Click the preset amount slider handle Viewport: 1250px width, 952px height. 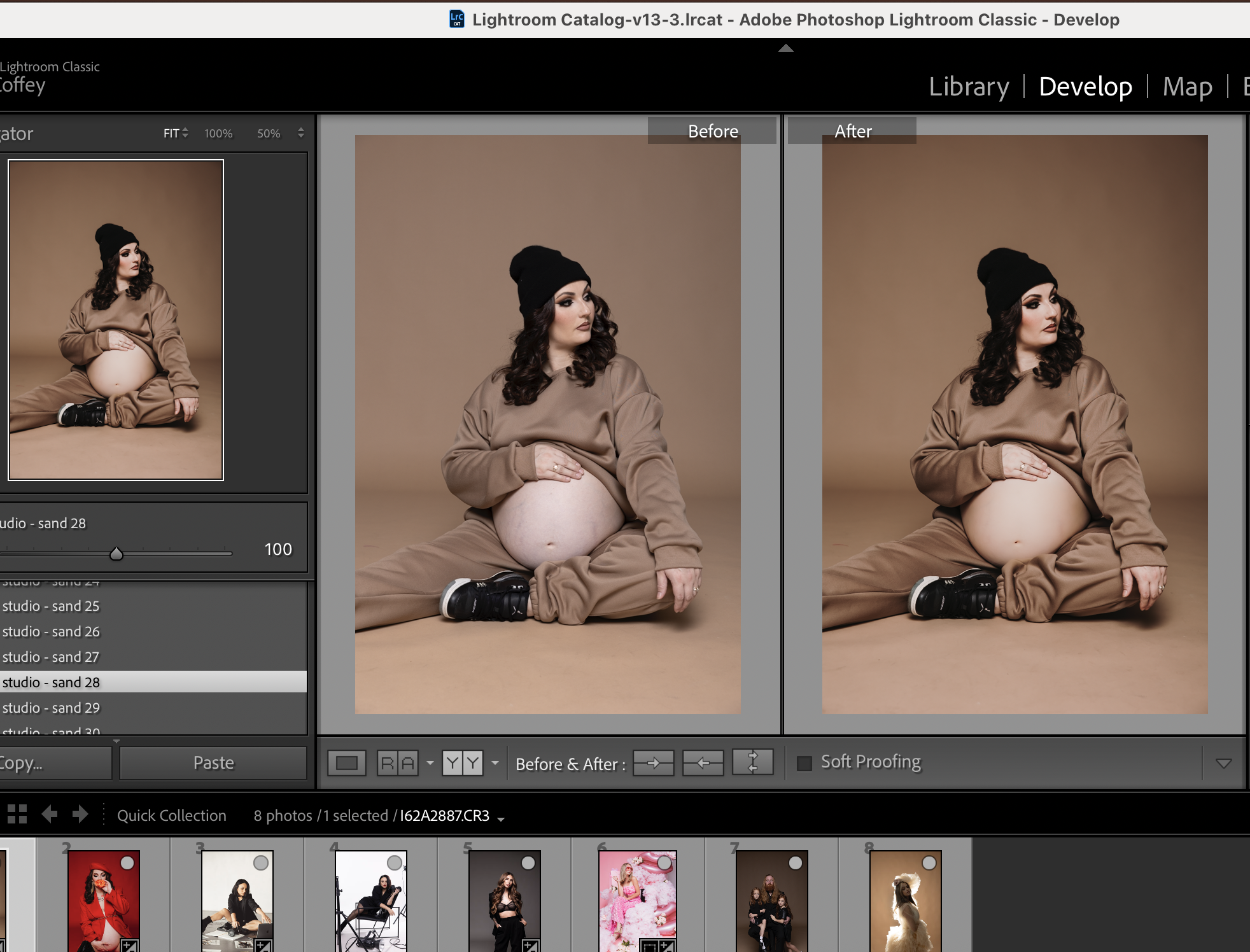pyautogui.click(x=116, y=554)
